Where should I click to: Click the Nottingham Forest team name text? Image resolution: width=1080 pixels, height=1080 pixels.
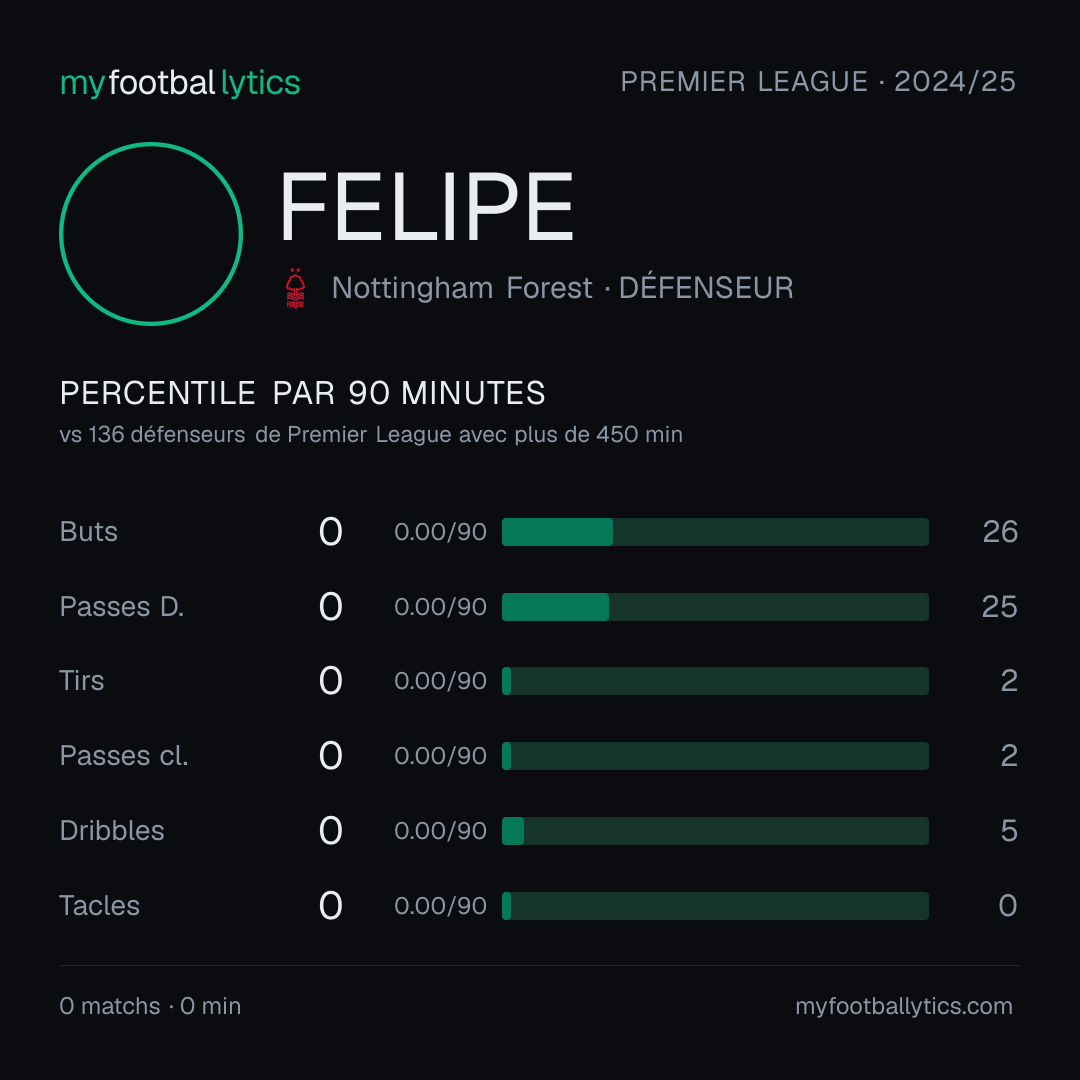click(x=461, y=288)
